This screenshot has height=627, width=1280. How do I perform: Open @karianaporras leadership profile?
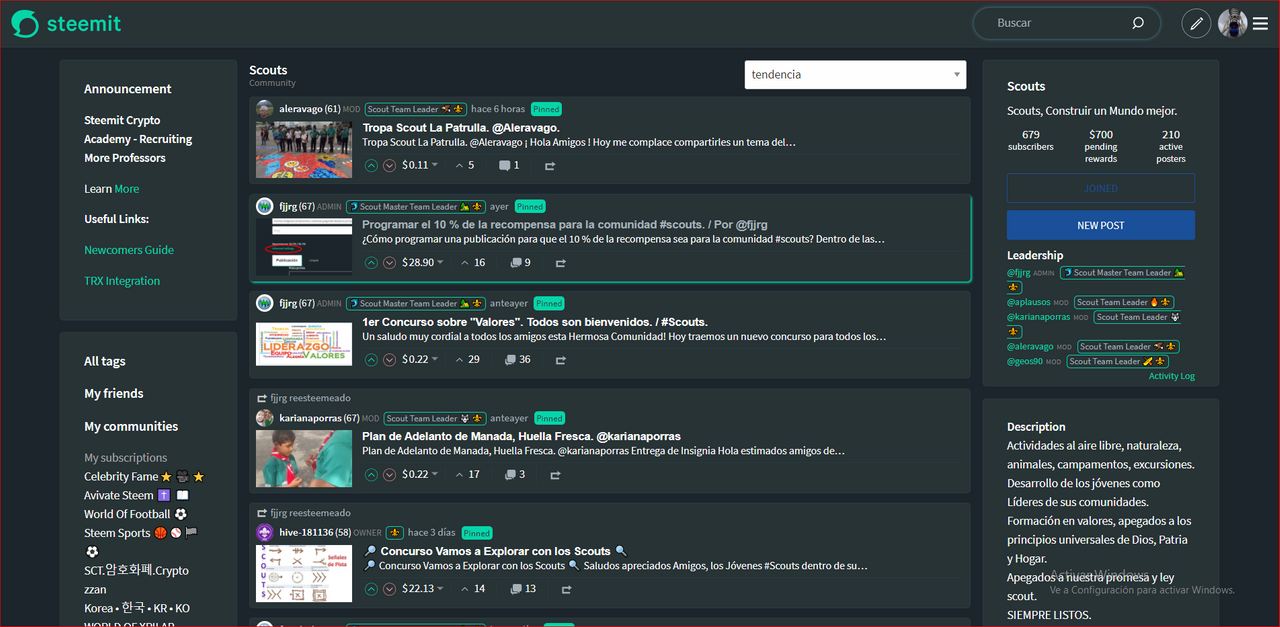tap(1038, 317)
